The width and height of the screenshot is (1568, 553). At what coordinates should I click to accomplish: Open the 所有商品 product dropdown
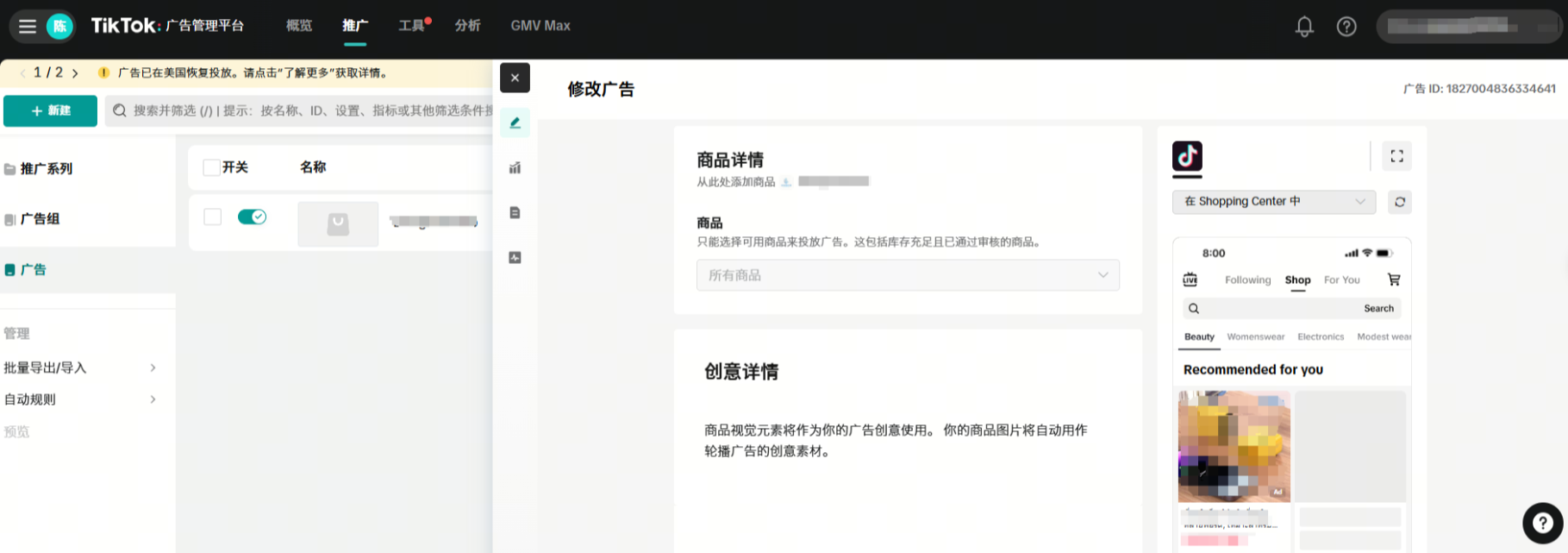908,275
